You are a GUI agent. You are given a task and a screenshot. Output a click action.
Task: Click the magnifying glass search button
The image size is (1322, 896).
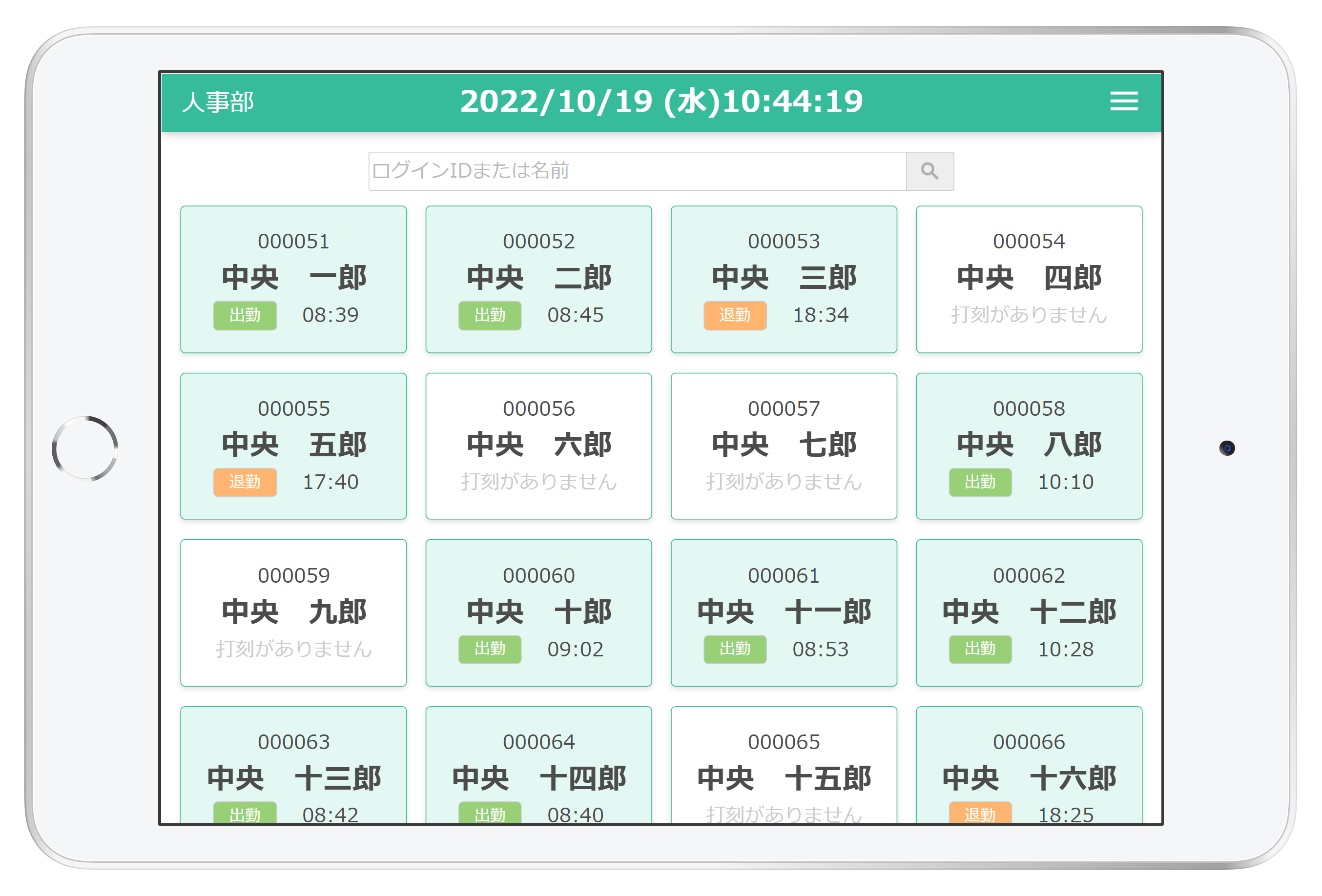pos(930,171)
